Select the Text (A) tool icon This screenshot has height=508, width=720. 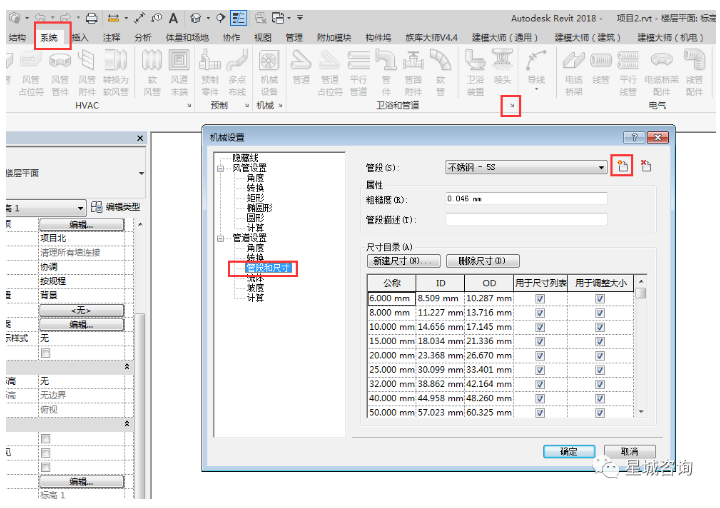point(173,18)
